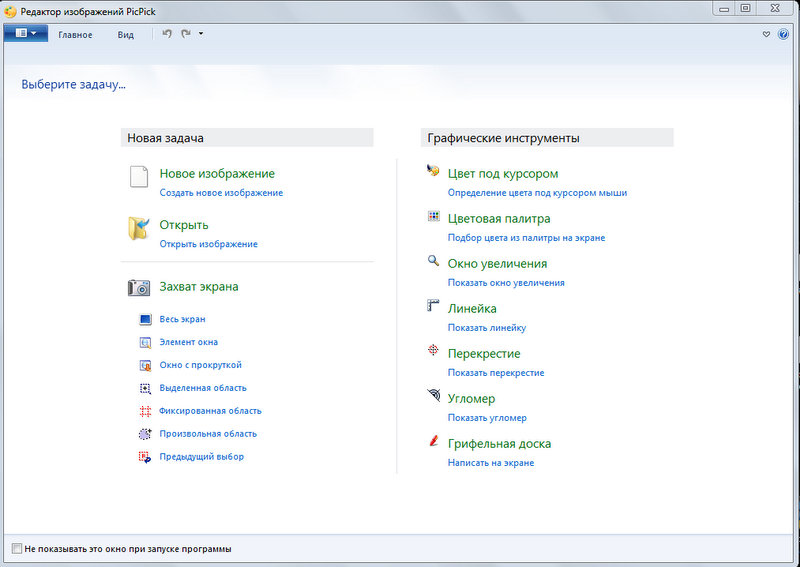The height and width of the screenshot is (567, 800).
Task: Click the scrolling window capture icon
Action: (145, 365)
